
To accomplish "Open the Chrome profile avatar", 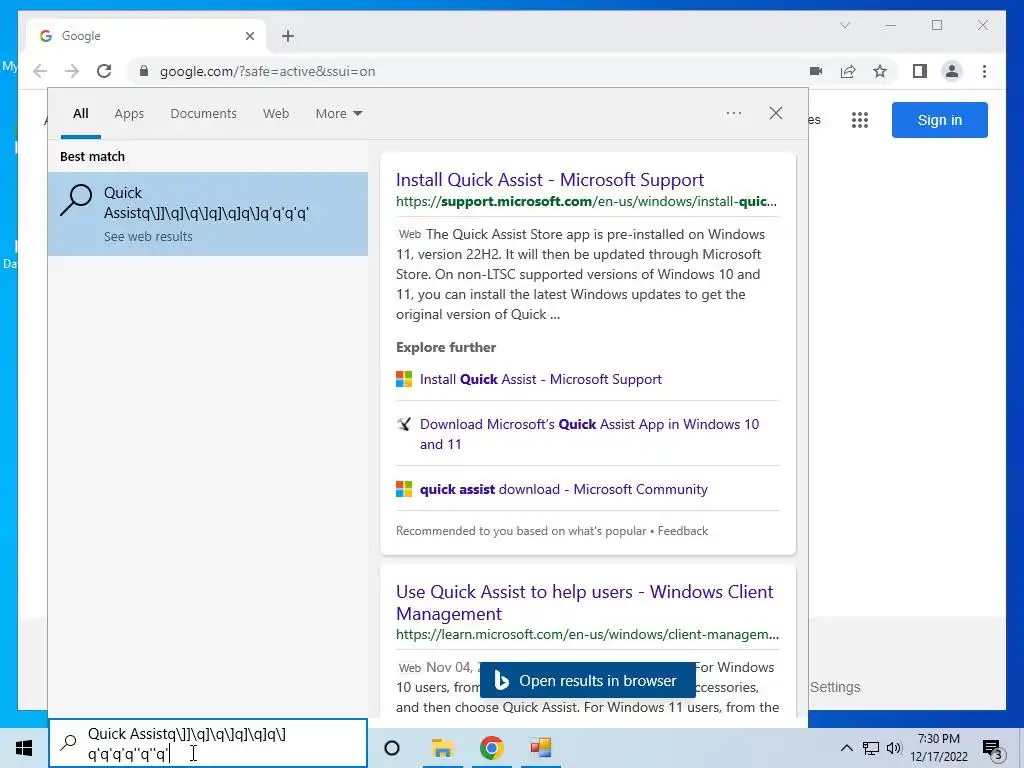I will [952, 71].
